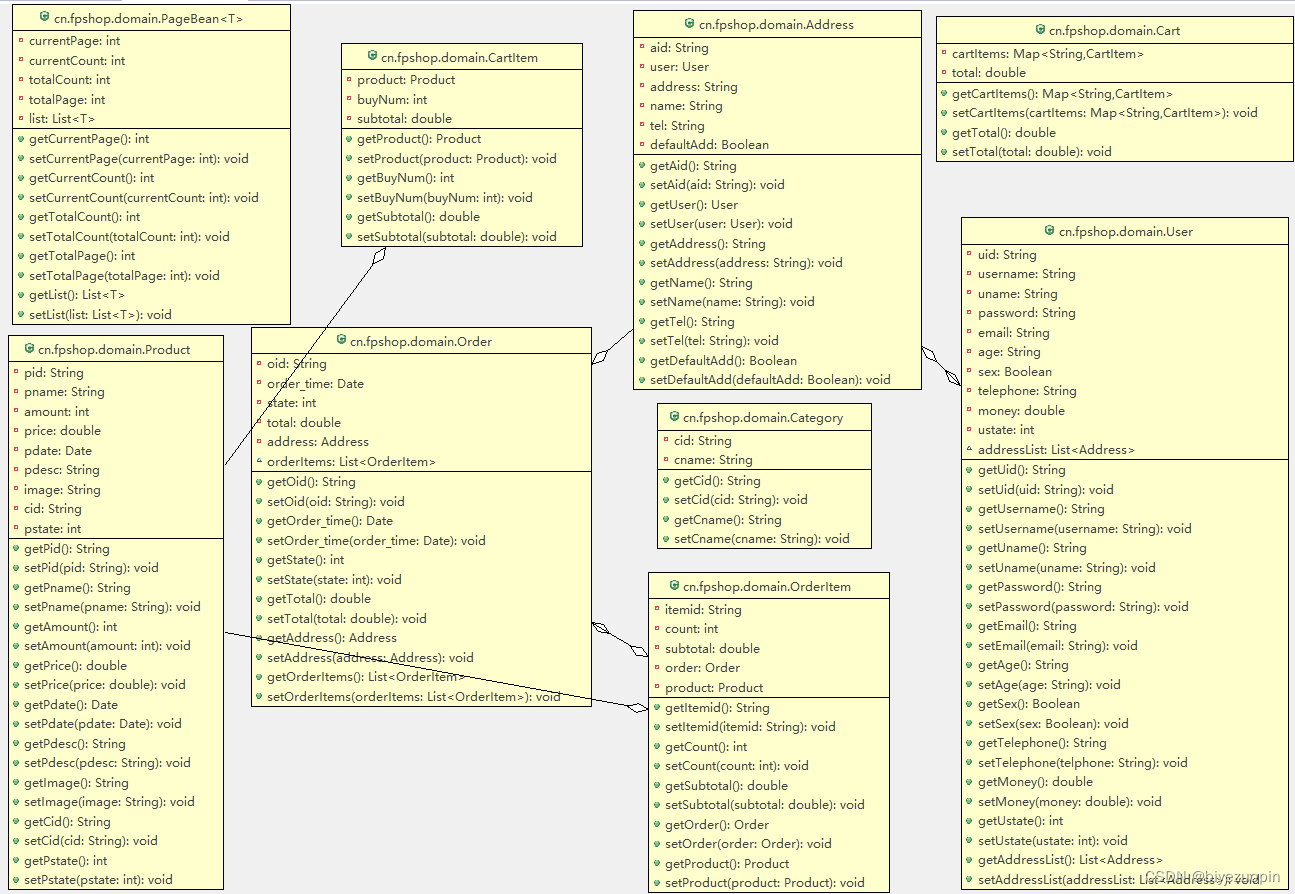This screenshot has height=894, width=1295.
Task: Select setSubtotal(subtotal: double): void in CartItem
Action: point(457,236)
